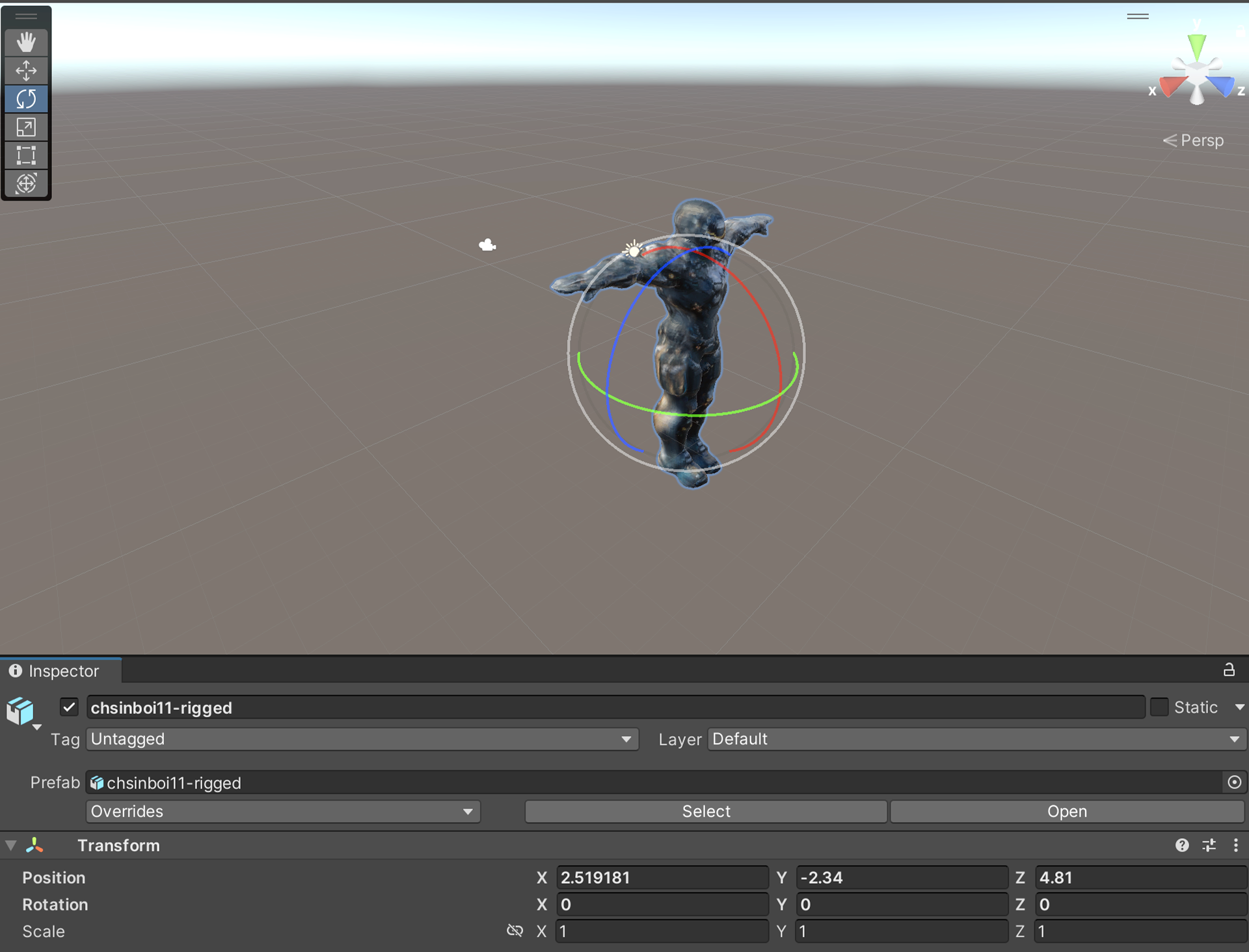The image size is (1249, 952).
Task: Toggle constrained proportions link for Scale
Action: pos(515,931)
